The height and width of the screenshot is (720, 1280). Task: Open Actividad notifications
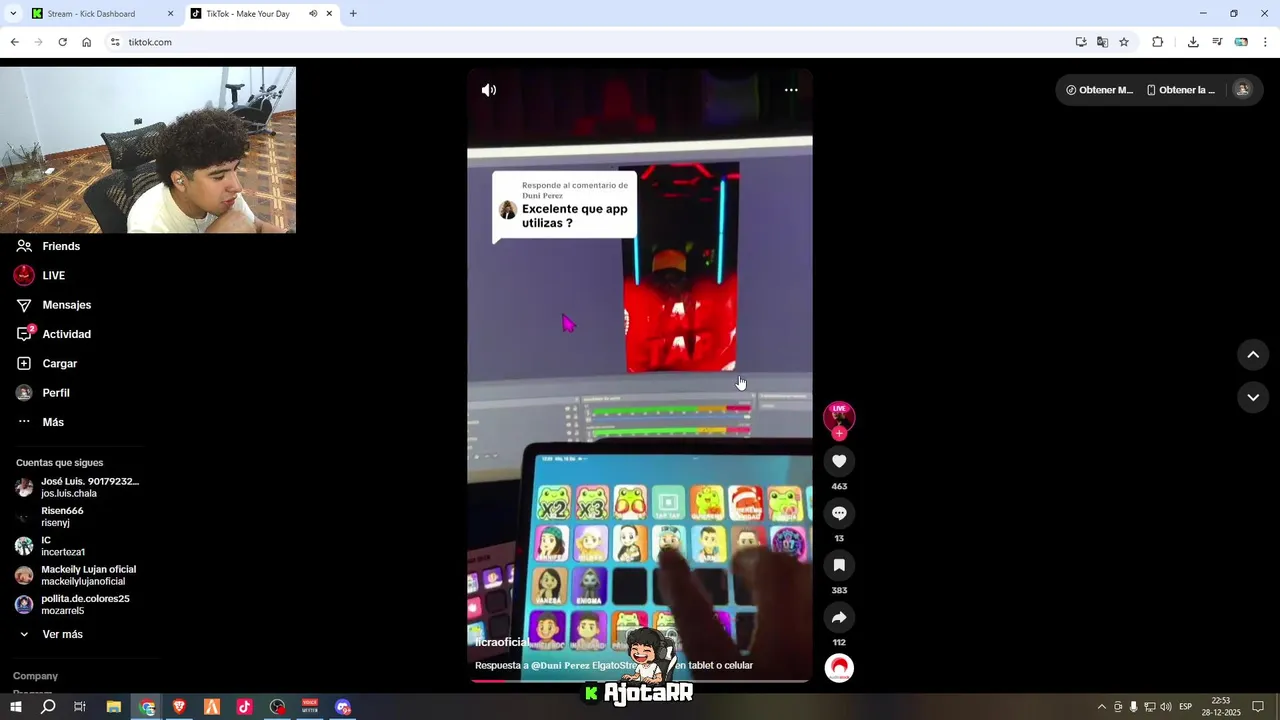click(x=54, y=334)
